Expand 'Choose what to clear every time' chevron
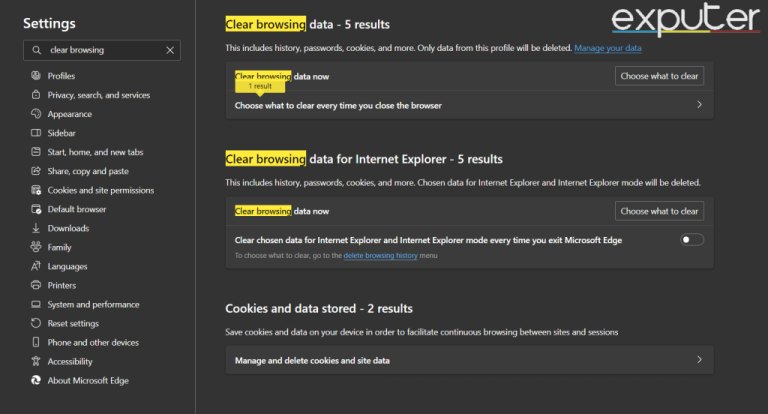 [x=698, y=105]
